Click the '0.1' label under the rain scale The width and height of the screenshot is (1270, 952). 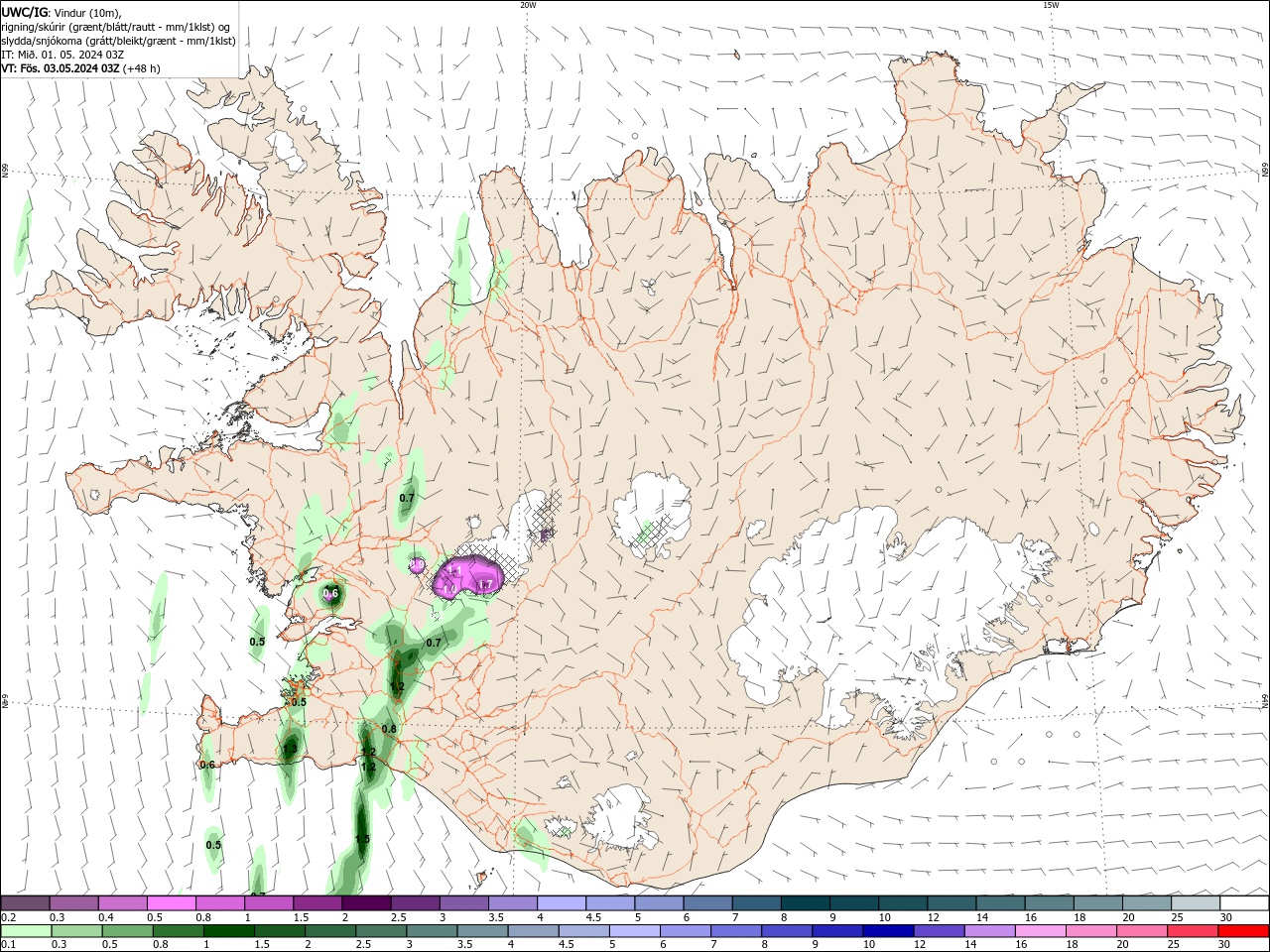pos(8,945)
